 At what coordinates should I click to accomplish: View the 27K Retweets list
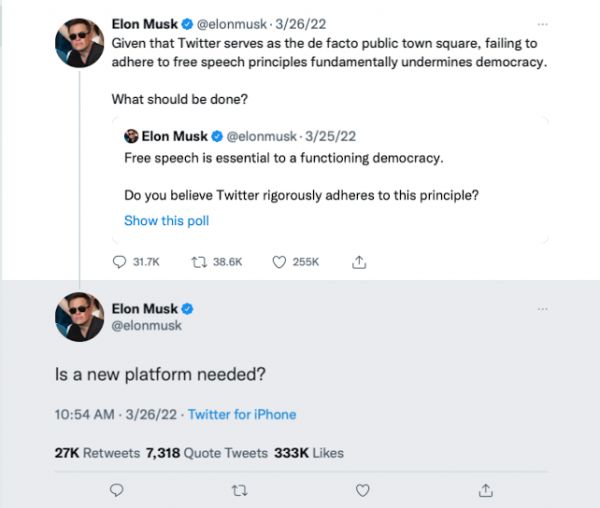(96, 453)
